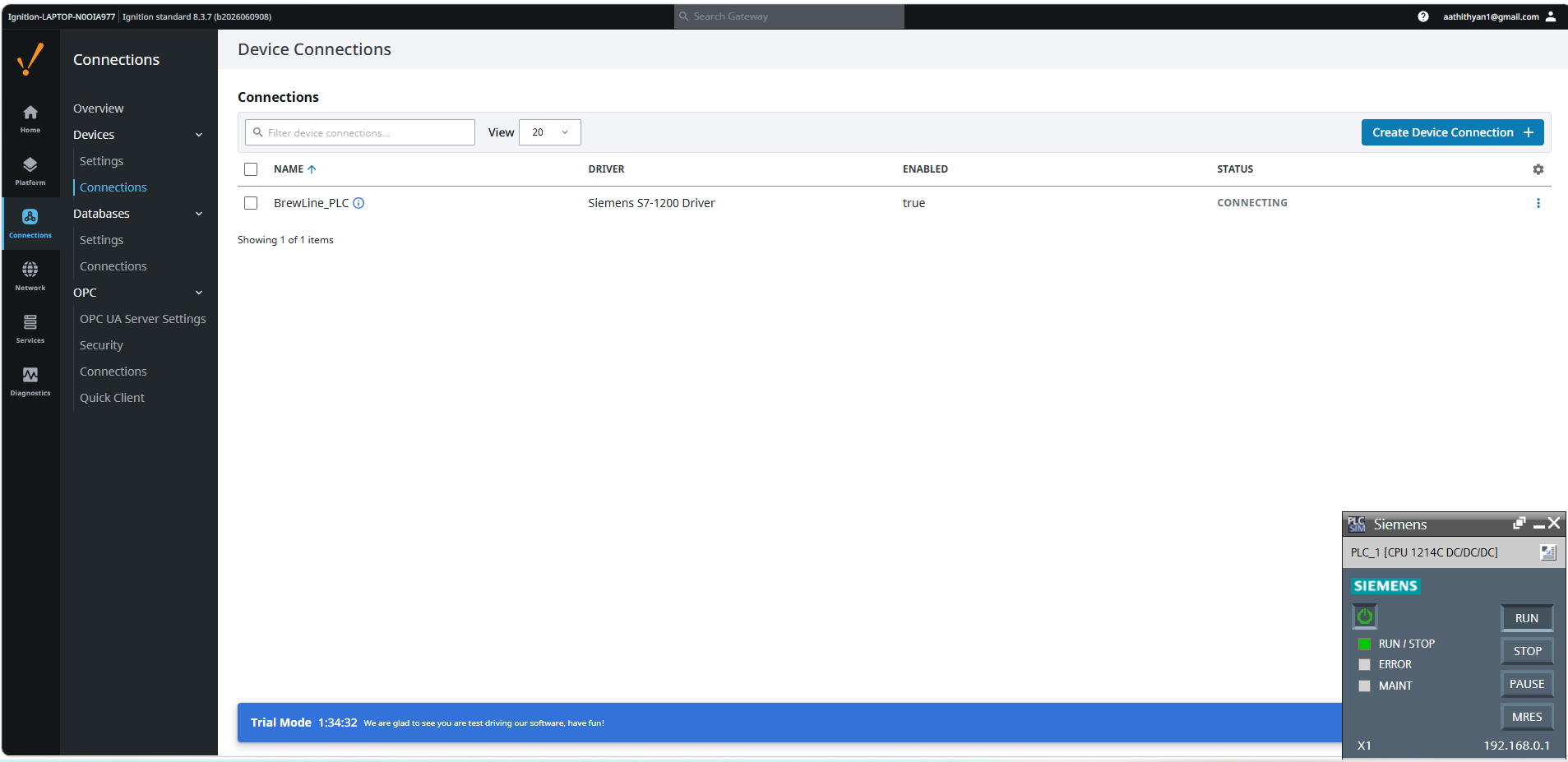Sort by the NAME column arrow
1568x762 pixels.
(x=312, y=169)
